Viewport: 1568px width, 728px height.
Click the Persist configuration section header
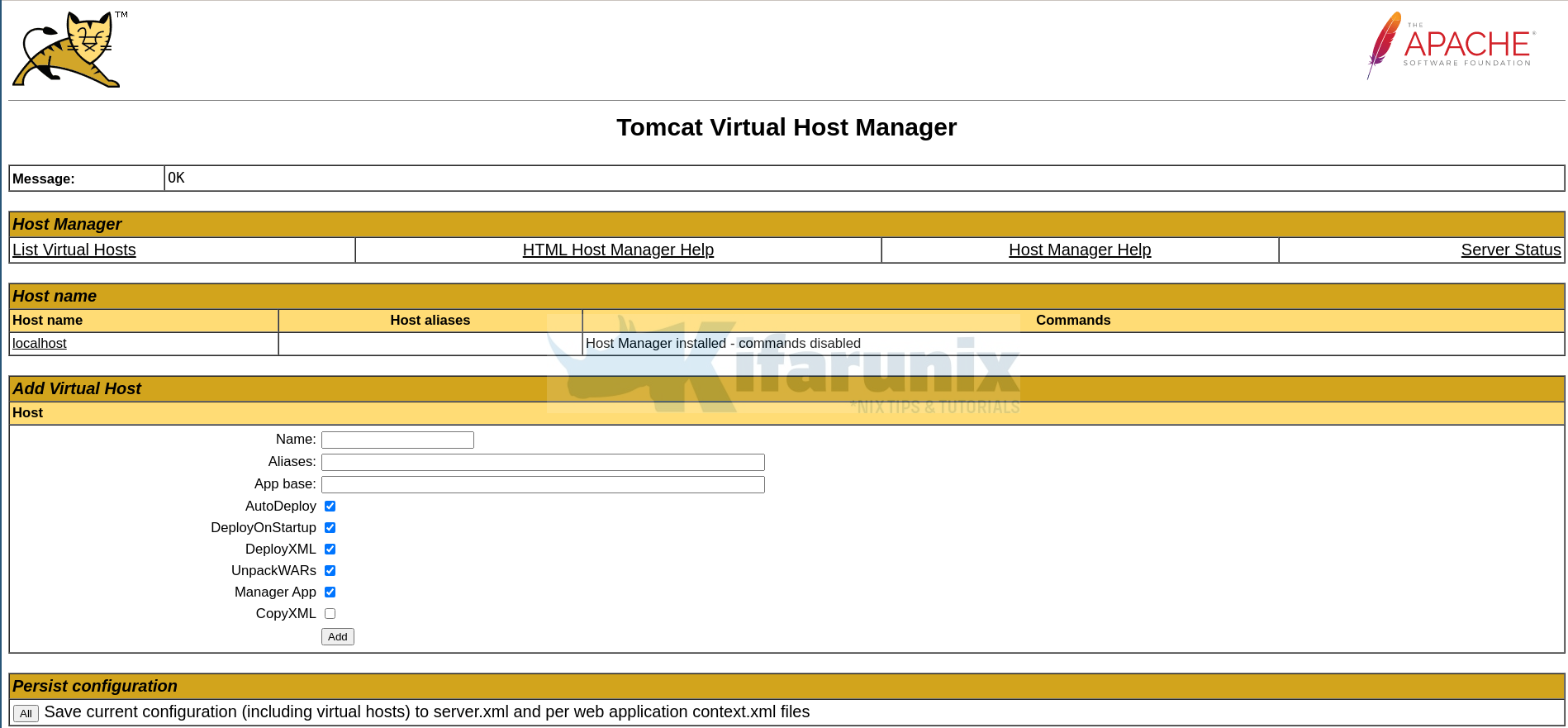point(786,686)
